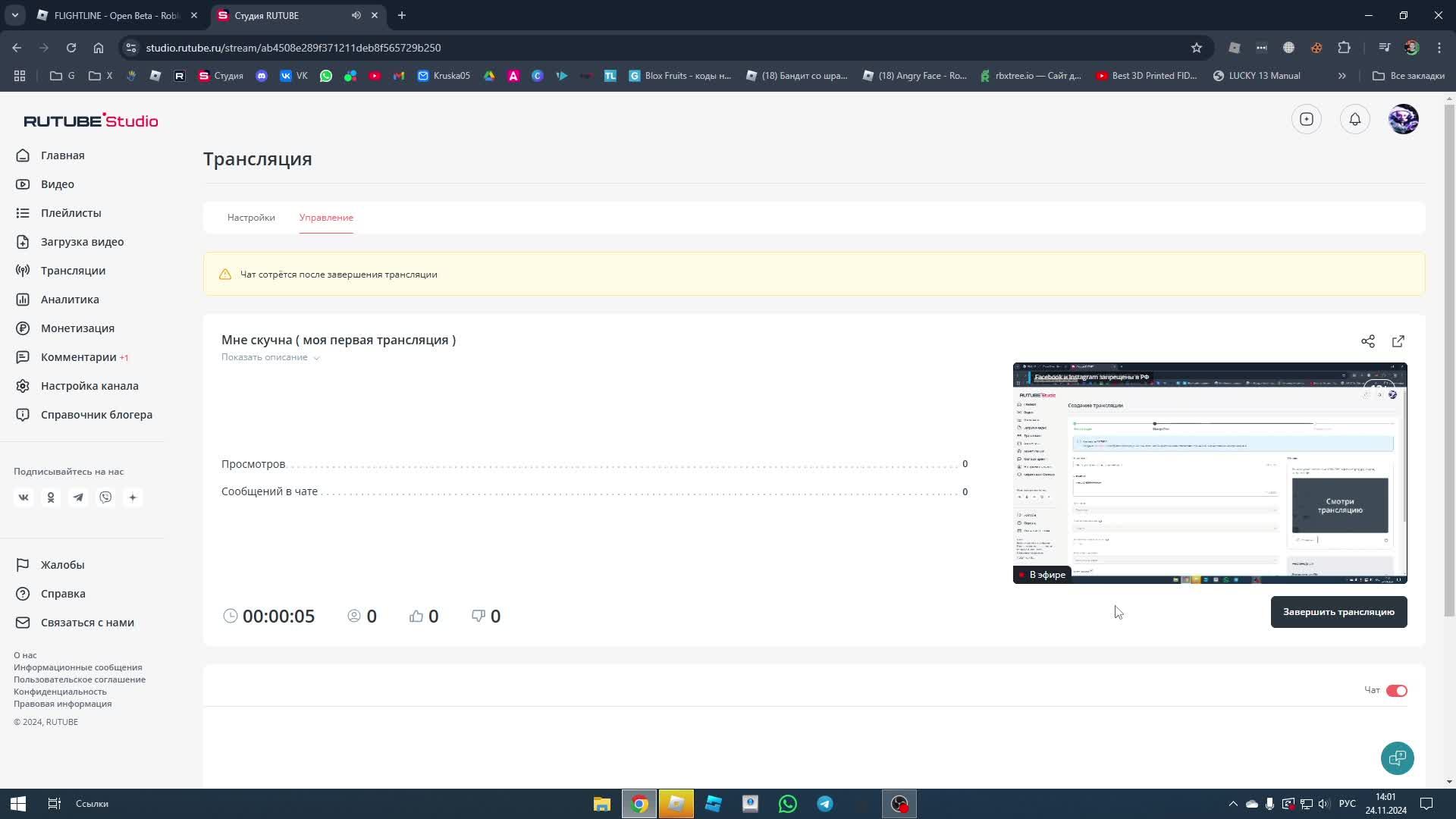Viewport: 1456px width, 819px height.
Task: Open Telegram from the taskbar
Action: pyautogui.click(x=825, y=804)
